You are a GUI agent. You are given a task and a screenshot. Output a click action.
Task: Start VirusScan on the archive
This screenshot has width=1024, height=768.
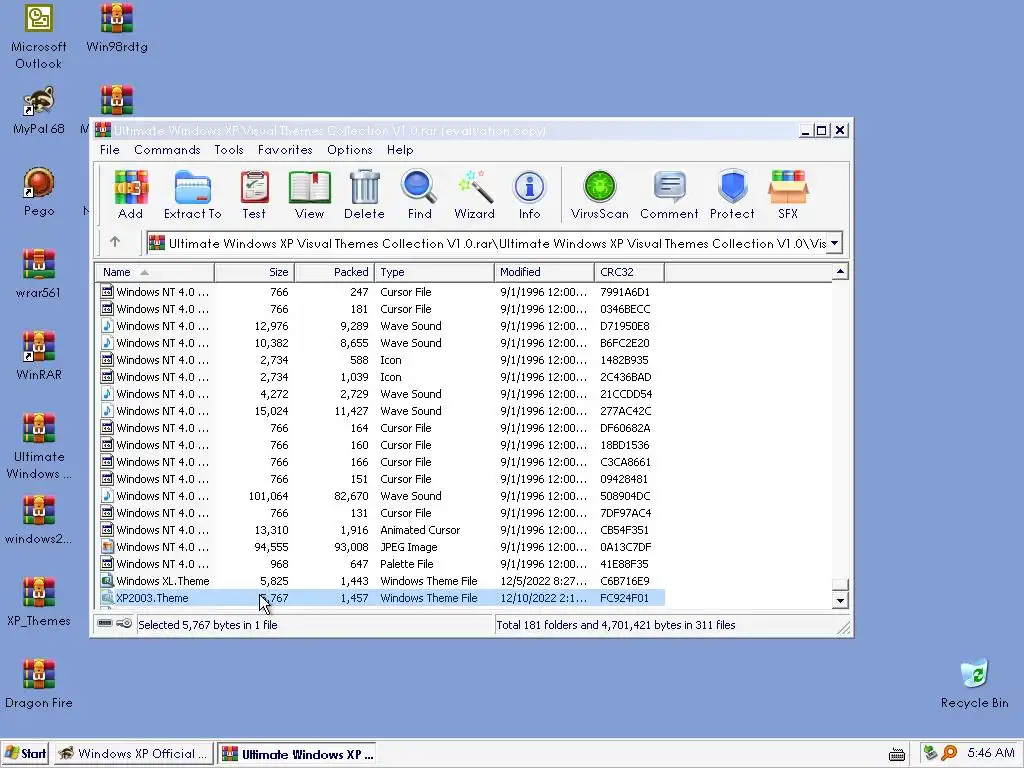600,195
